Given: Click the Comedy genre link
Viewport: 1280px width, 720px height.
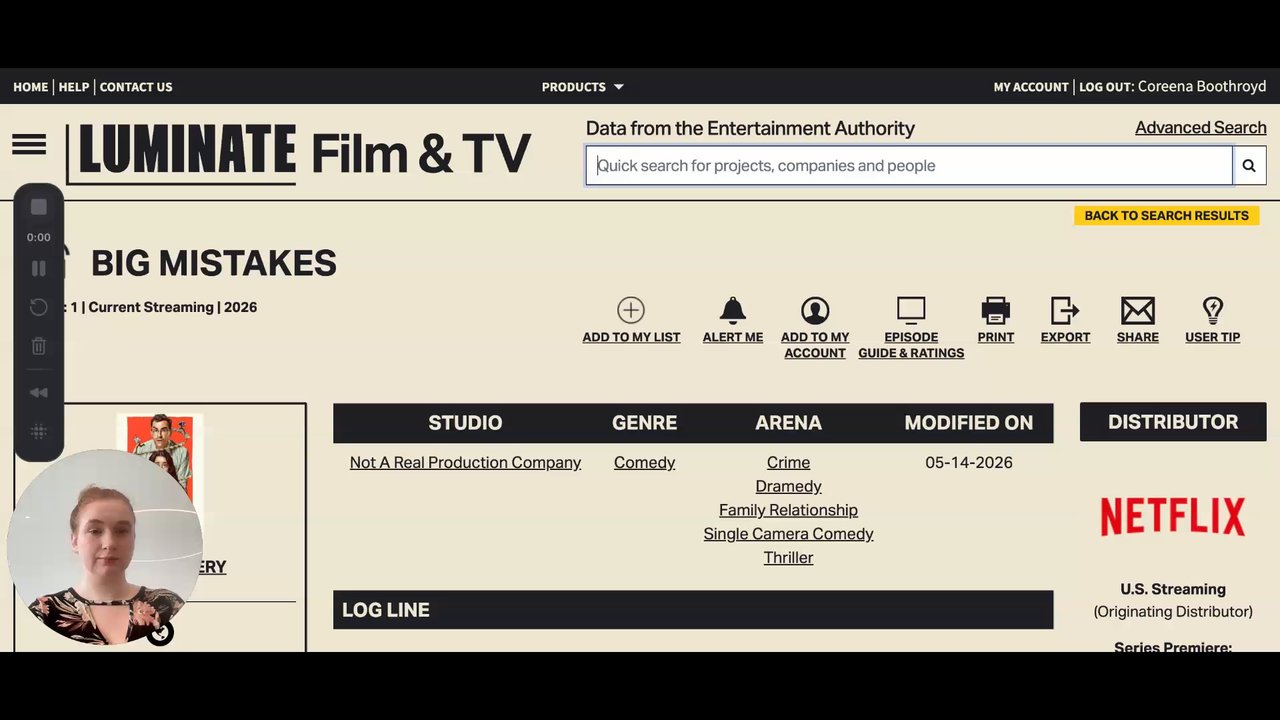Looking at the screenshot, I should 644,463.
